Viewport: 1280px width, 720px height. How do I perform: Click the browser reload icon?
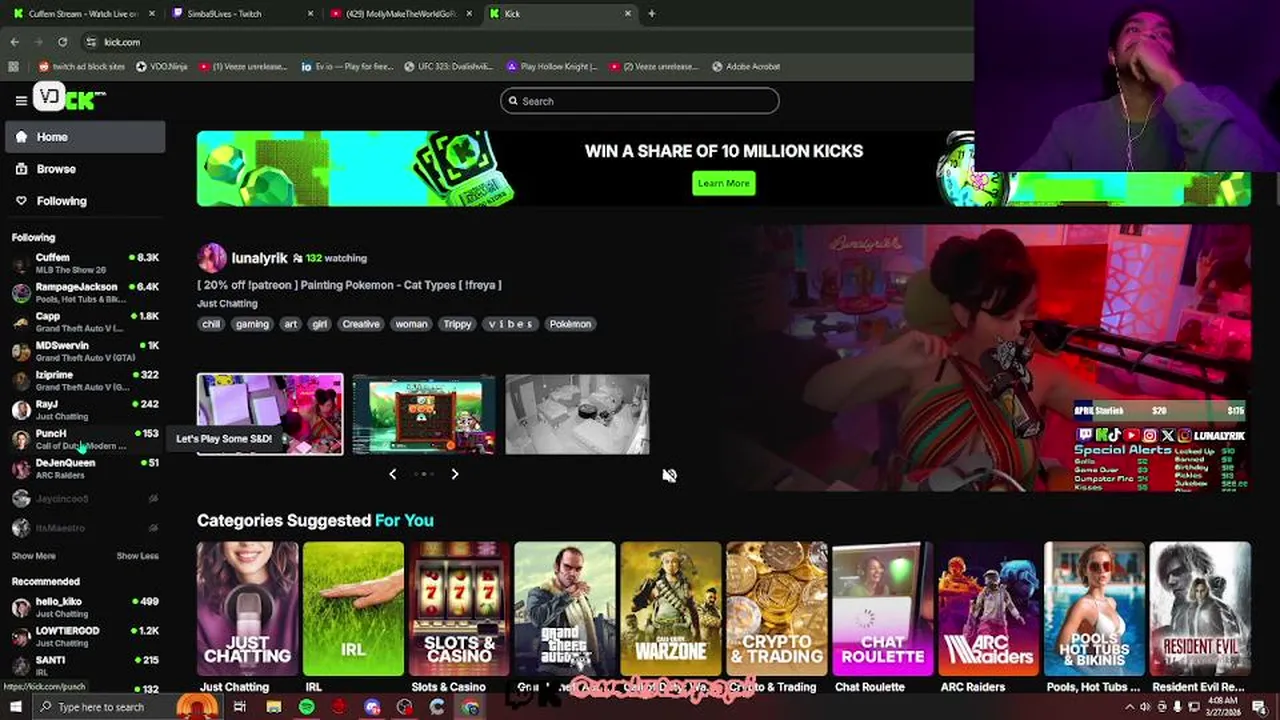62,42
